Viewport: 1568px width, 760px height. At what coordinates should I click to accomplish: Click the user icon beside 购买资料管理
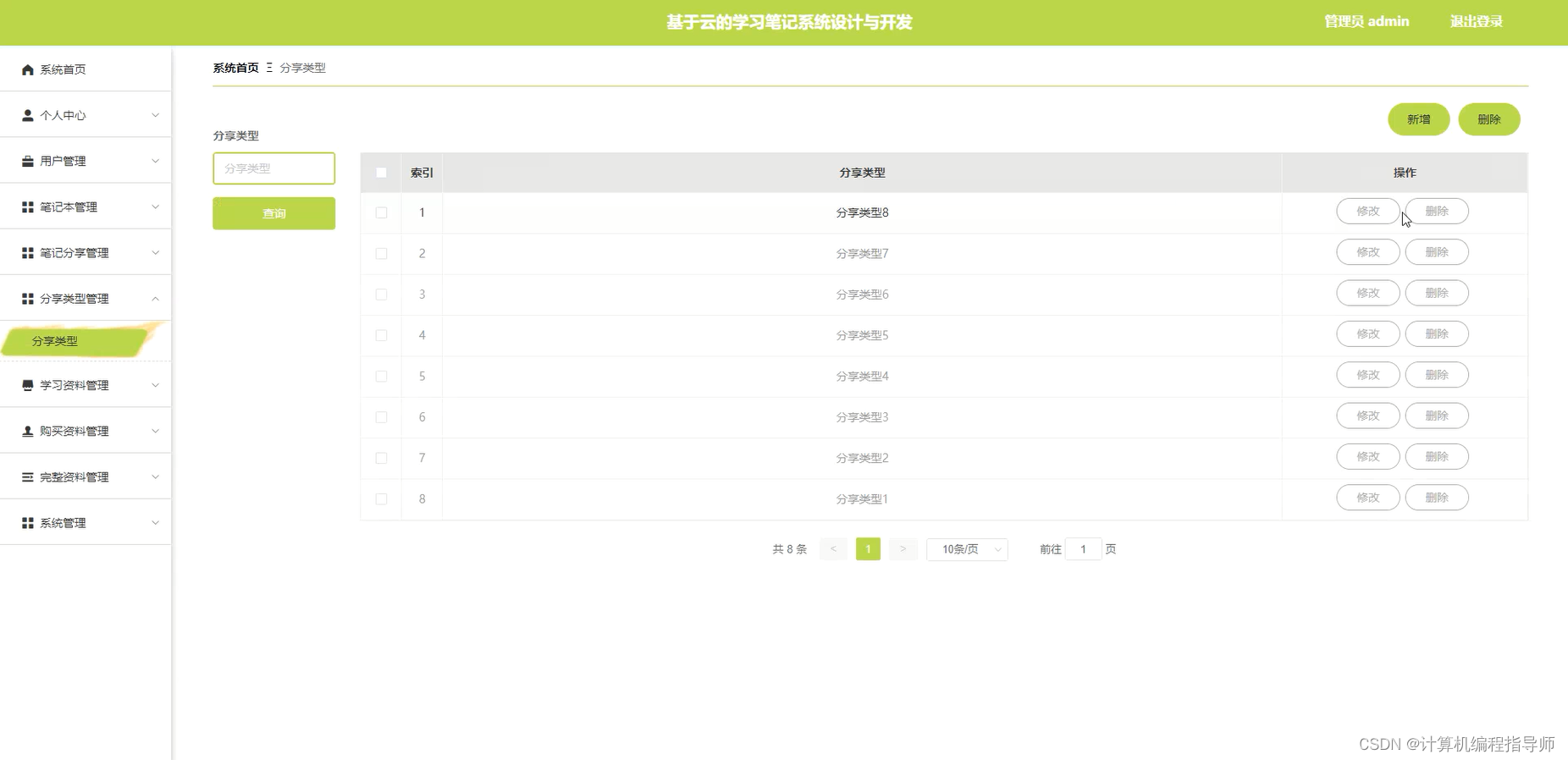(28, 431)
